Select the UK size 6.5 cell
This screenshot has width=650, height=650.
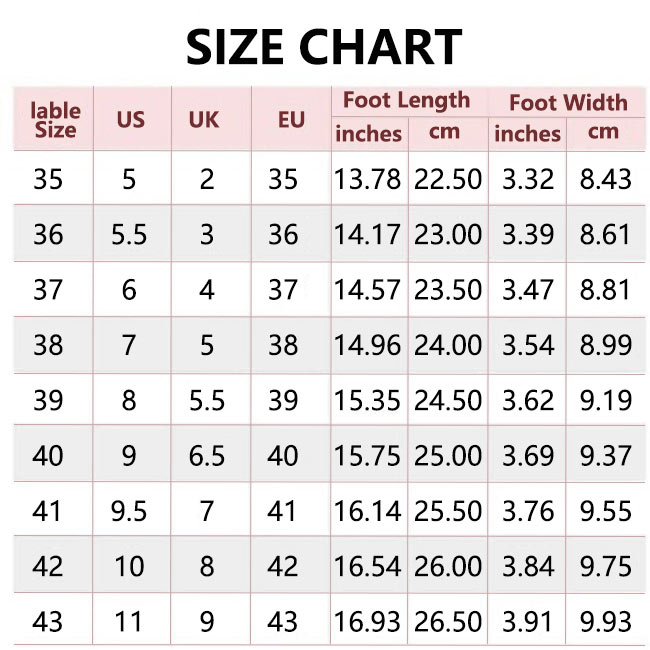tap(206, 456)
